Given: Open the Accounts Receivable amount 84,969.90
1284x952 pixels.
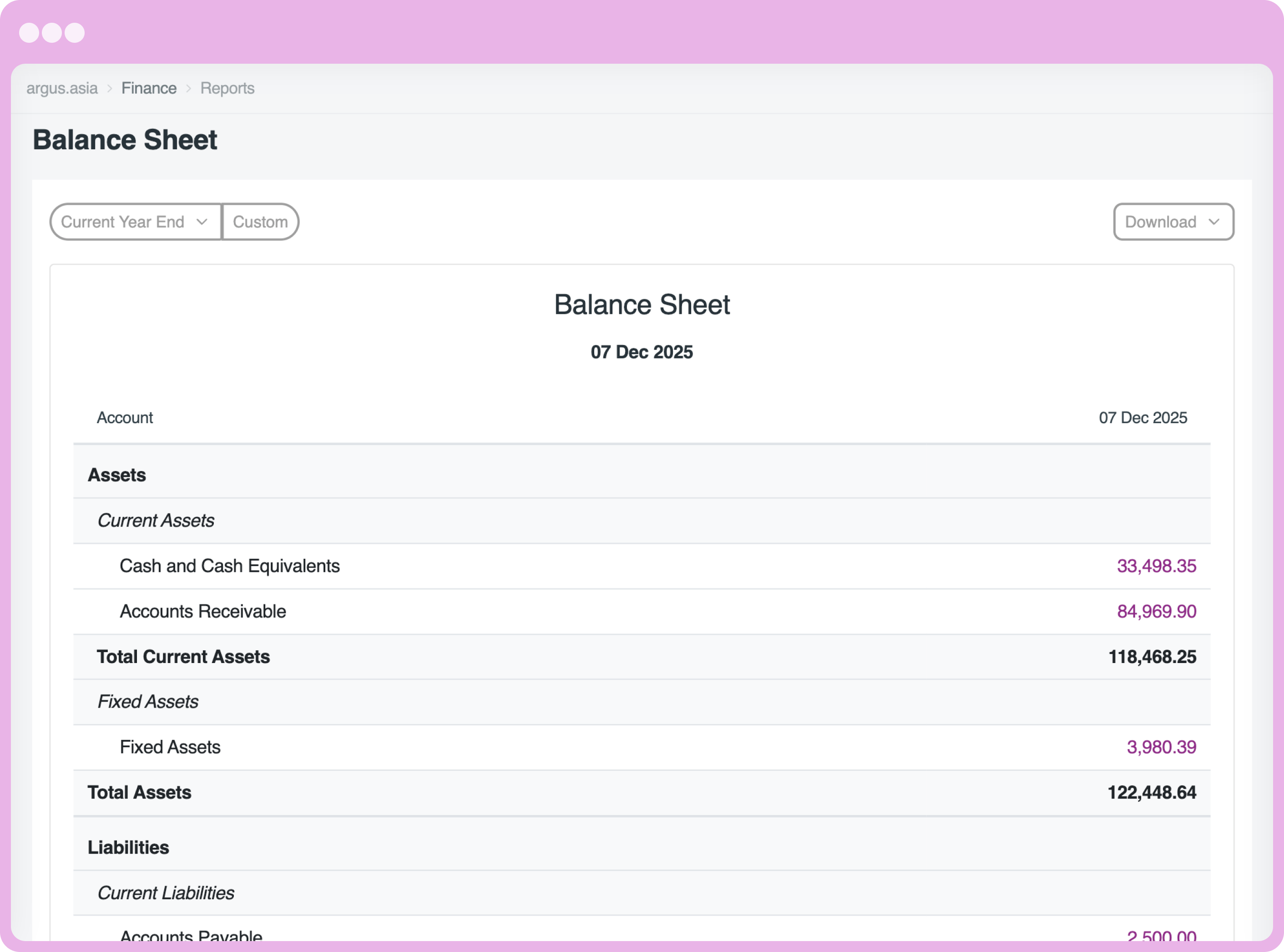Looking at the screenshot, I should click(1158, 612).
